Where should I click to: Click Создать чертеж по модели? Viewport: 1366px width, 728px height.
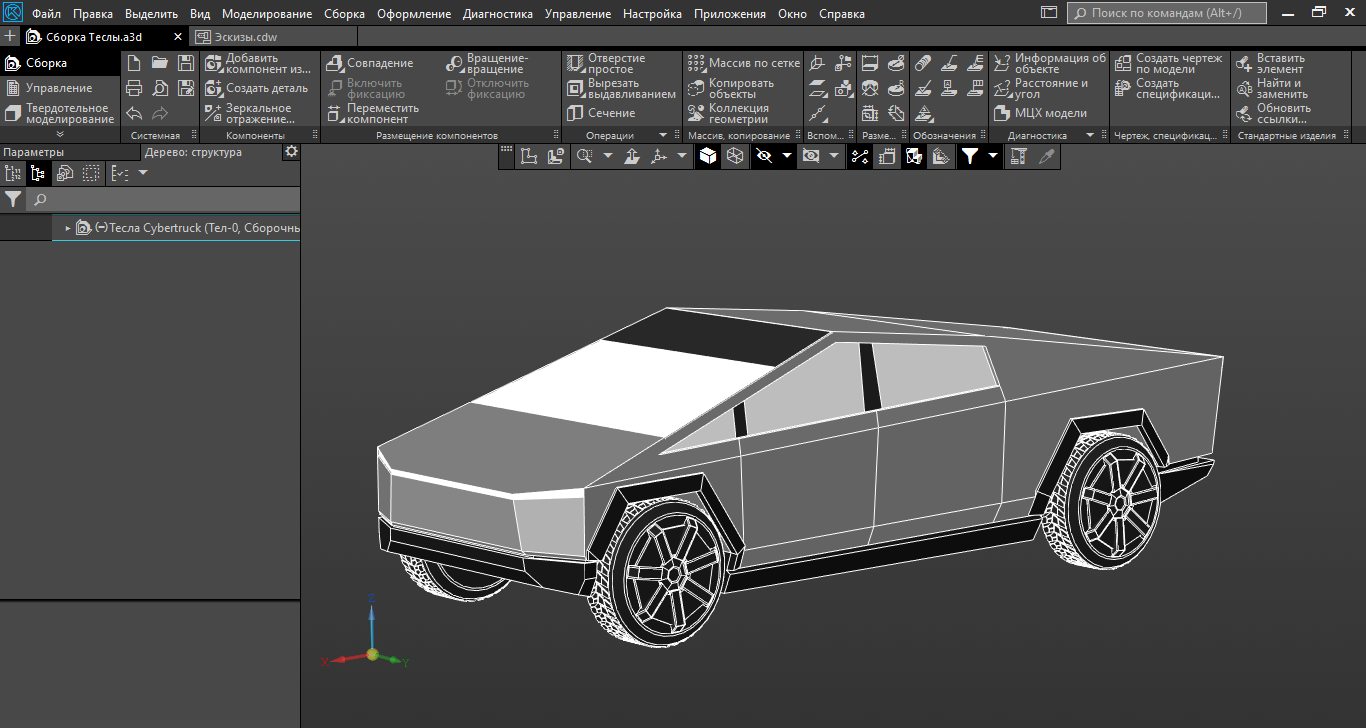pyautogui.click(x=1168, y=63)
